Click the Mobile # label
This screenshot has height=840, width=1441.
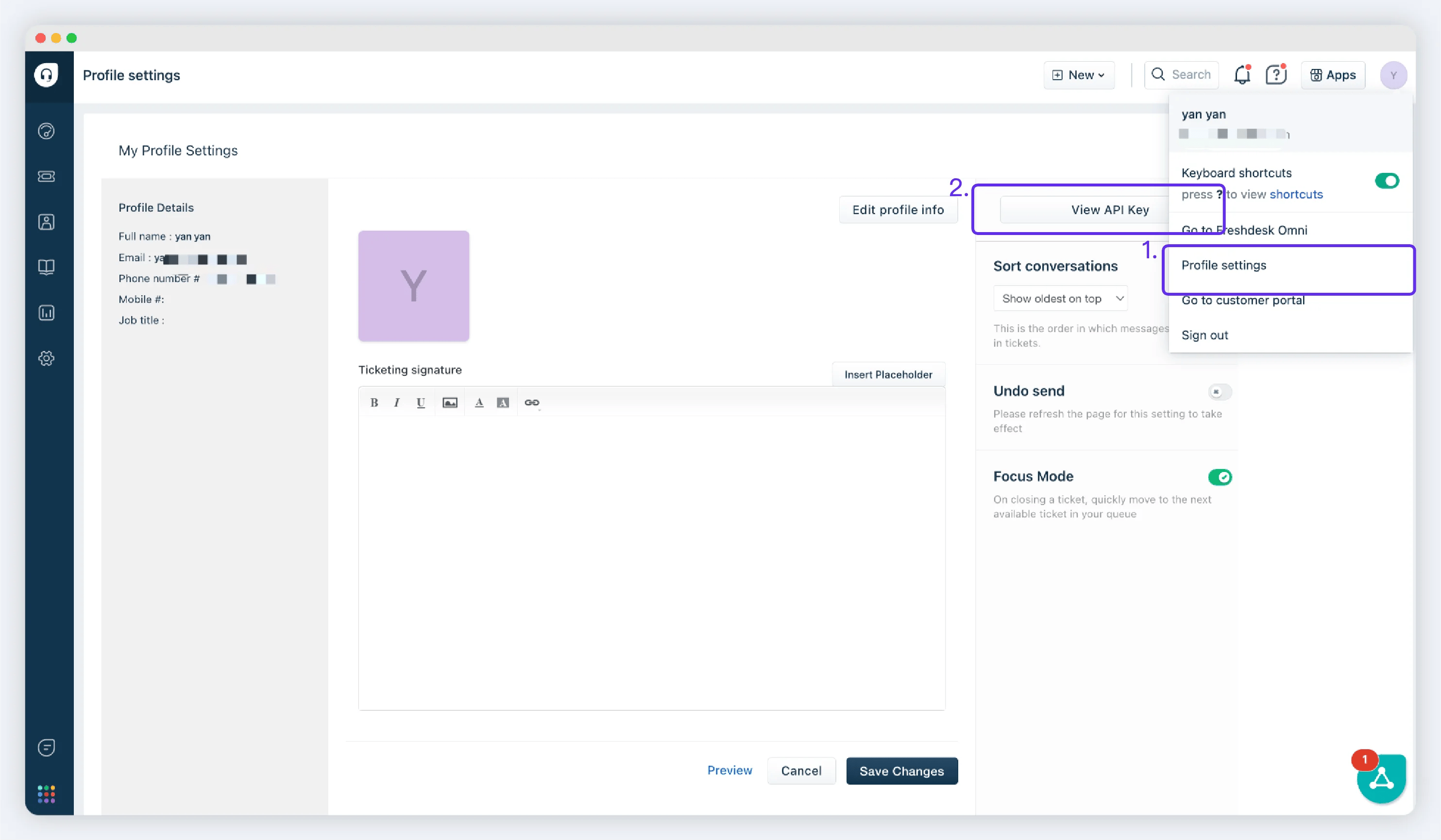click(x=141, y=299)
